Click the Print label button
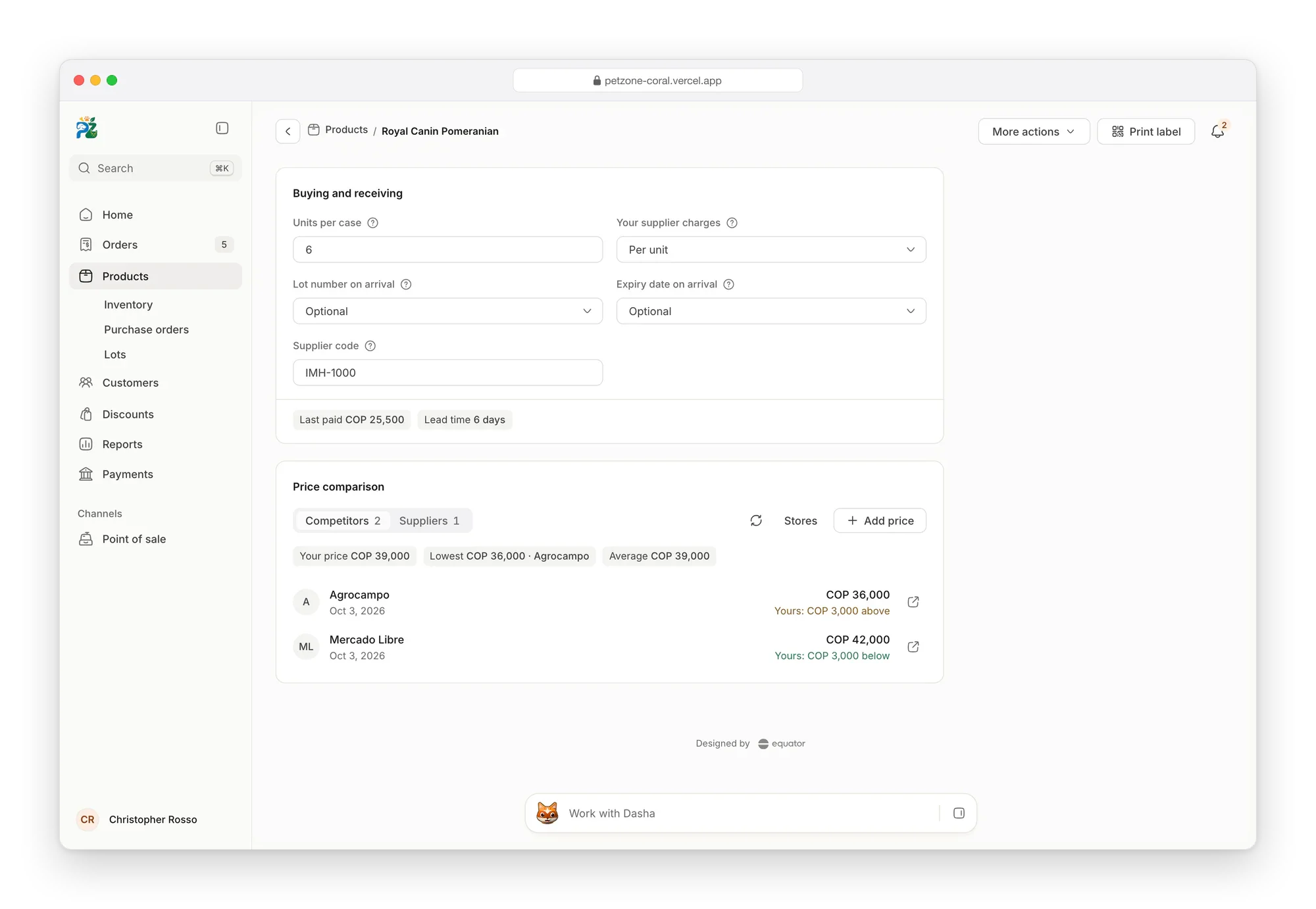 point(1146,132)
